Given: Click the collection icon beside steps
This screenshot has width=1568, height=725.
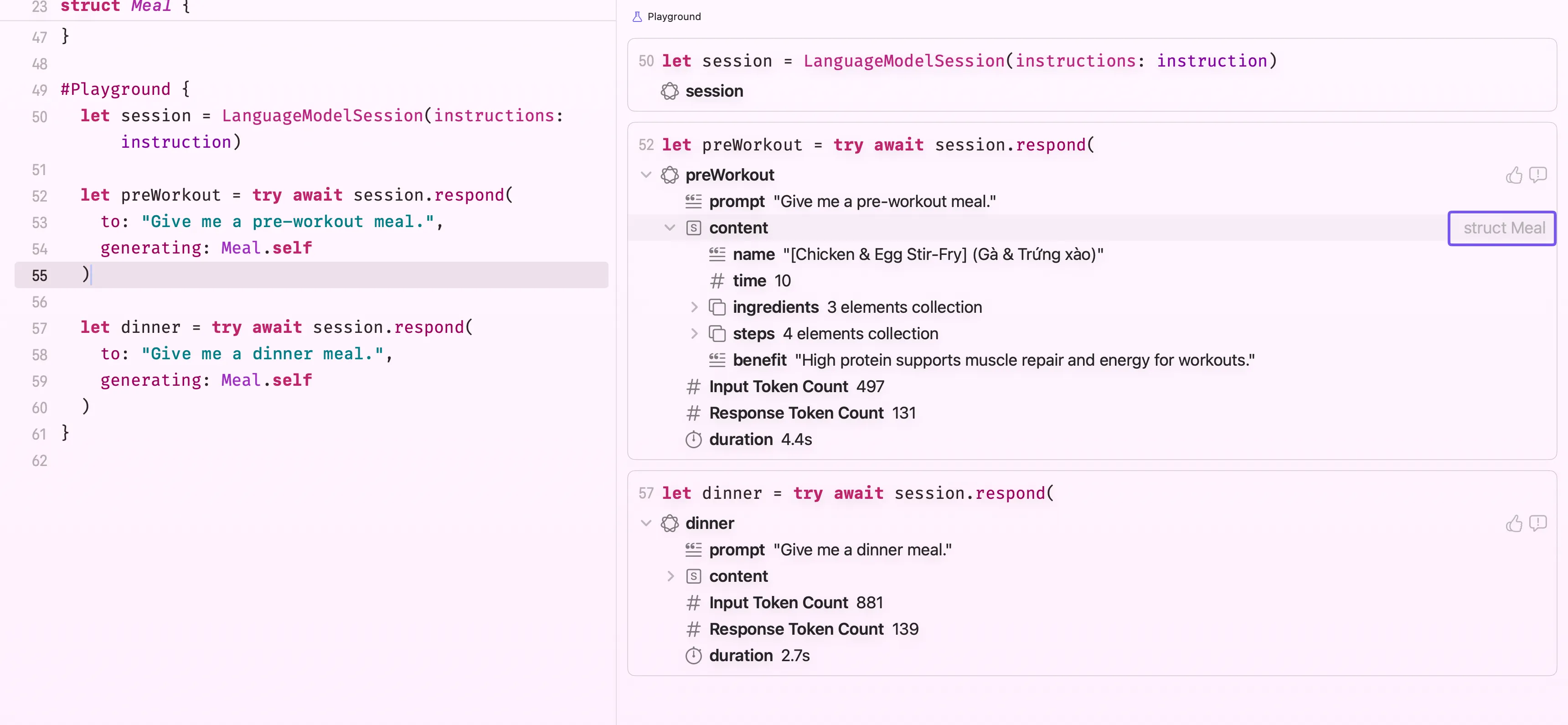Looking at the screenshot, I should tap(717, 334).
